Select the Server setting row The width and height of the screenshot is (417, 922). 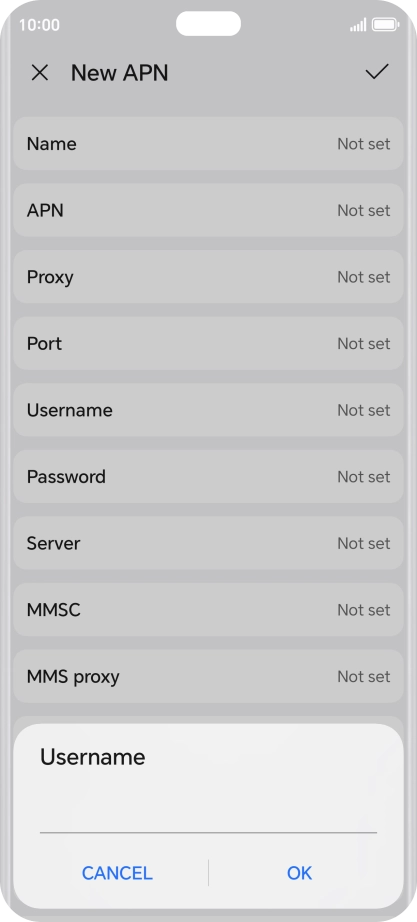[208, 543]
